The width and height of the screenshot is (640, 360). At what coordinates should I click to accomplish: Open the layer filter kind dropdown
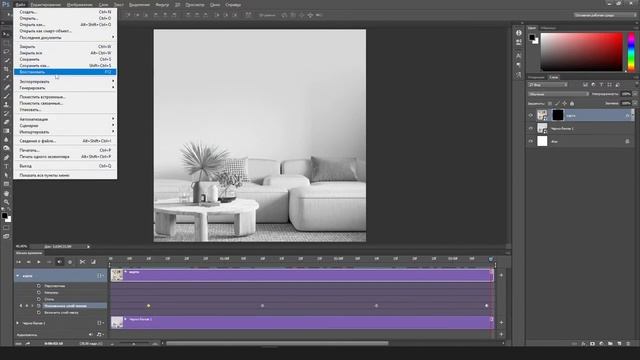[547, 85]
